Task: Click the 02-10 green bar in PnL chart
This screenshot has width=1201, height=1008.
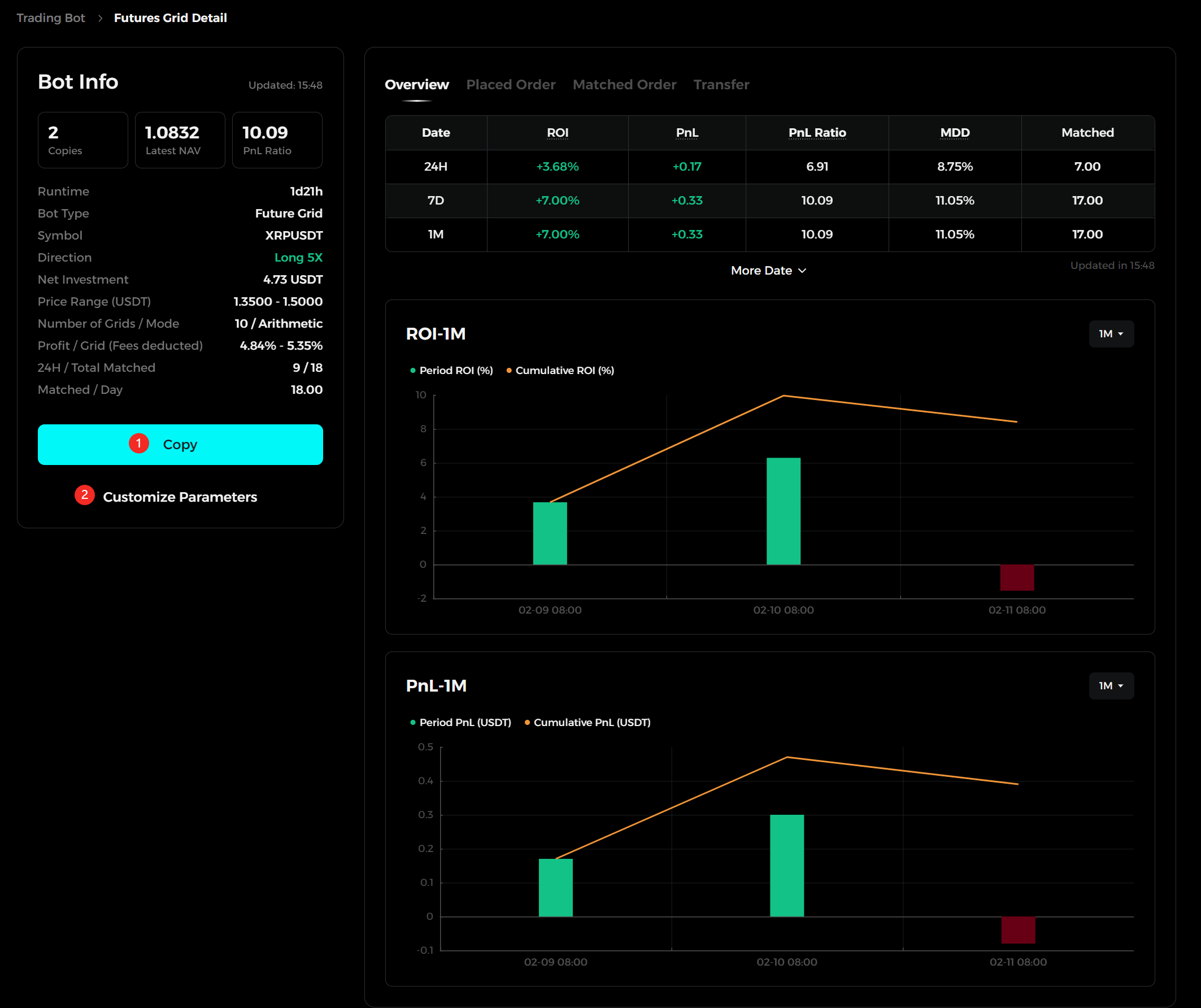Action: [787, 866]
